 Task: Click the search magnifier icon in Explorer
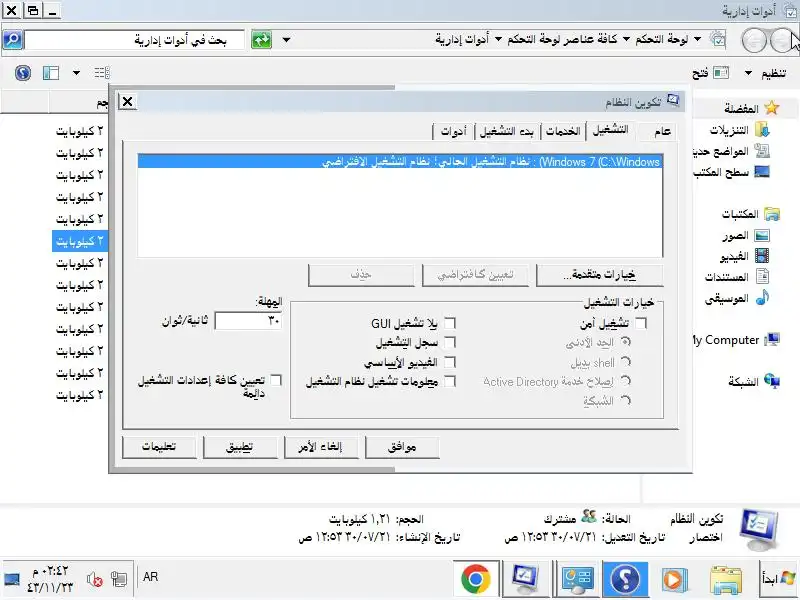click(x=13, y=39)
